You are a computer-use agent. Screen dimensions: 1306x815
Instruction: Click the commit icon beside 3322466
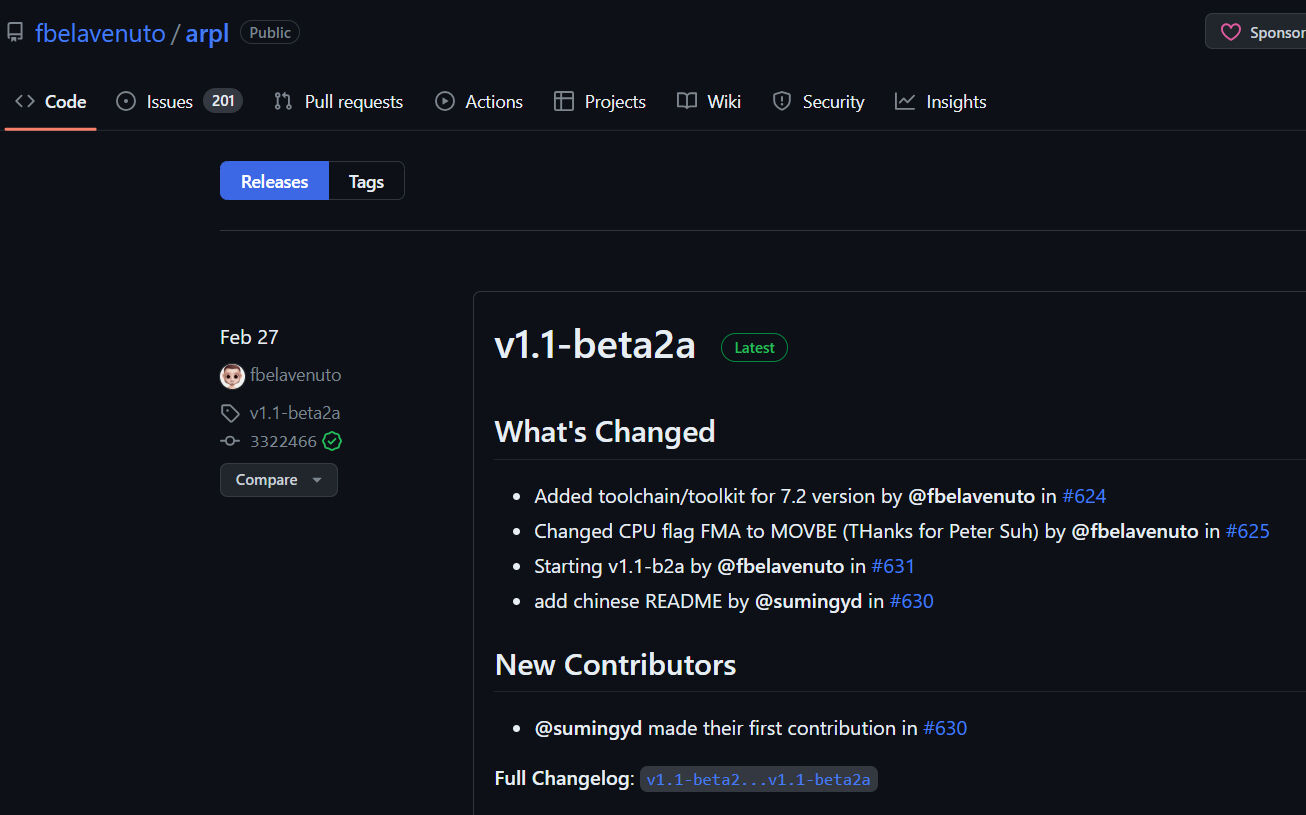click(x=230, y=441)
